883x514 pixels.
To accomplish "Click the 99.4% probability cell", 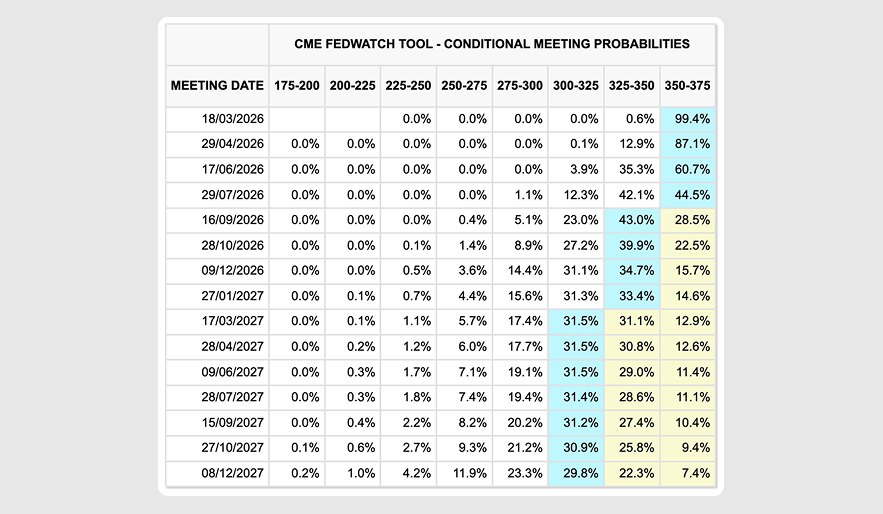I will coord(687,119).
